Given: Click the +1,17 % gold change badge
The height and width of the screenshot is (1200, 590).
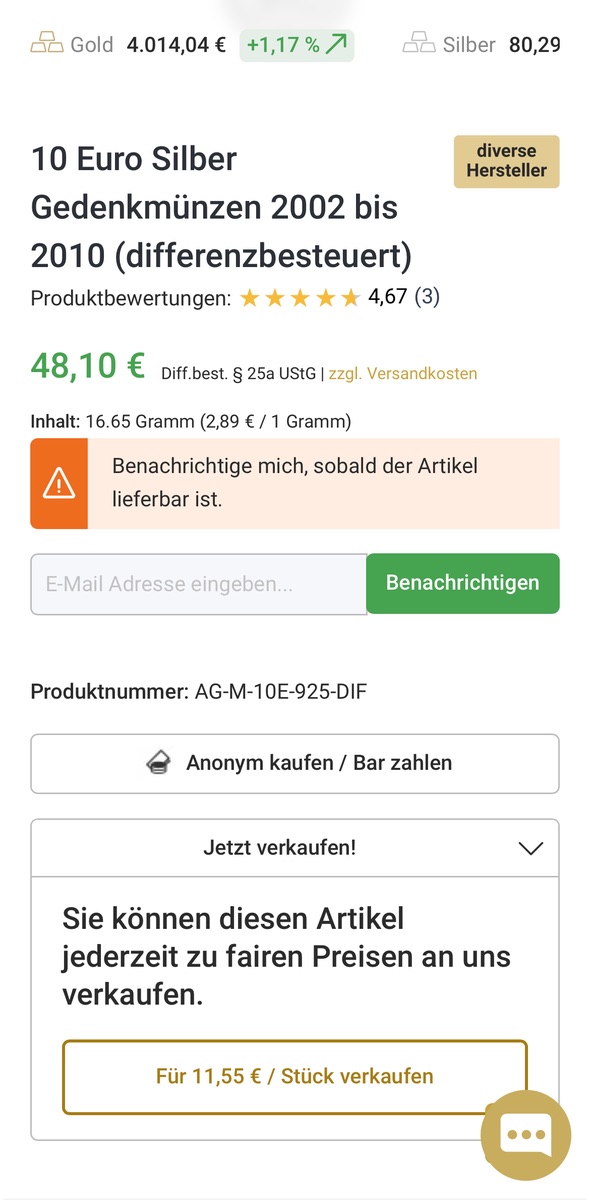Looking at the screenshot, I should point(297,45).
